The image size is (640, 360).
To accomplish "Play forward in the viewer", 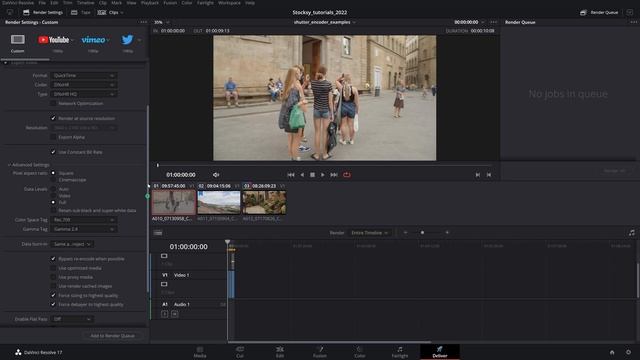I will coord(322,175).
